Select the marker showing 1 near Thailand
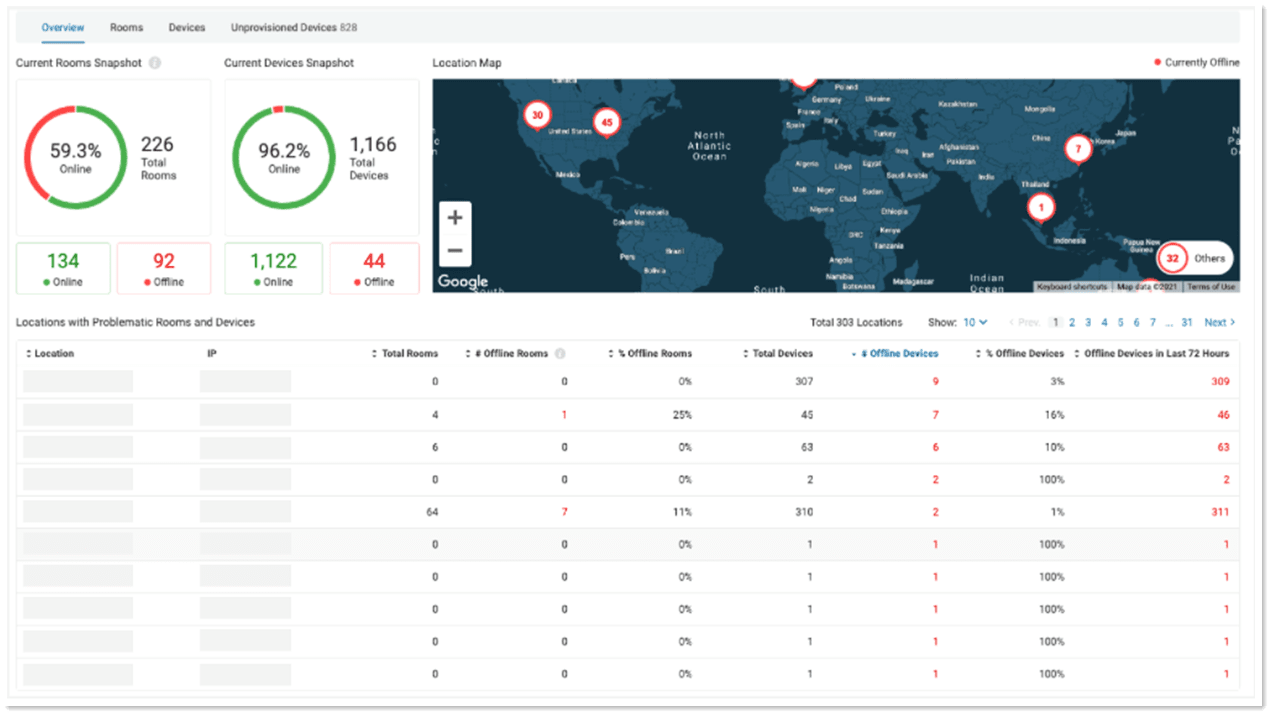This screenshot has width=1272, height=716. [1041, 207]
